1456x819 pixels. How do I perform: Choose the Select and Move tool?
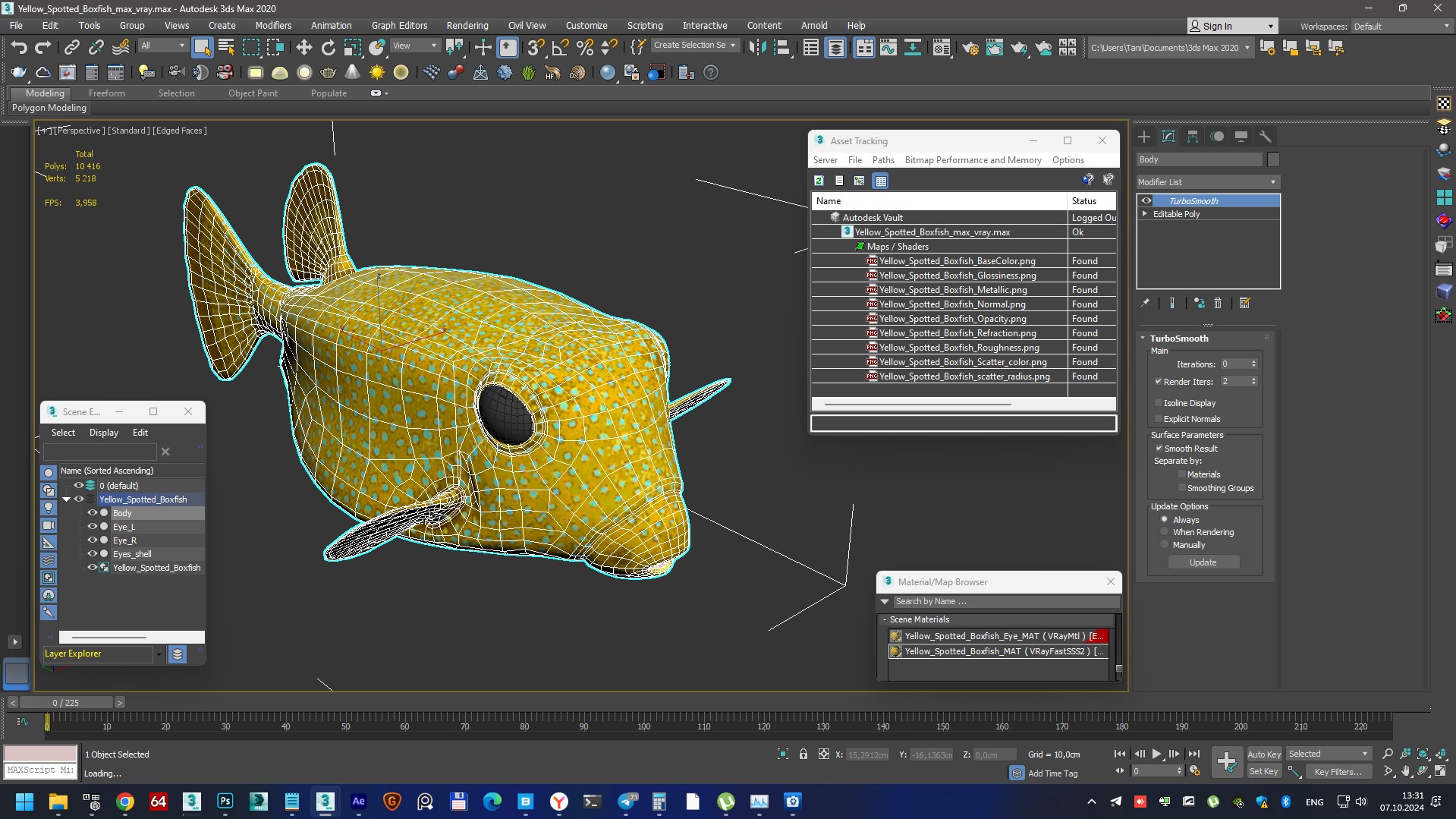pos(303,48)
